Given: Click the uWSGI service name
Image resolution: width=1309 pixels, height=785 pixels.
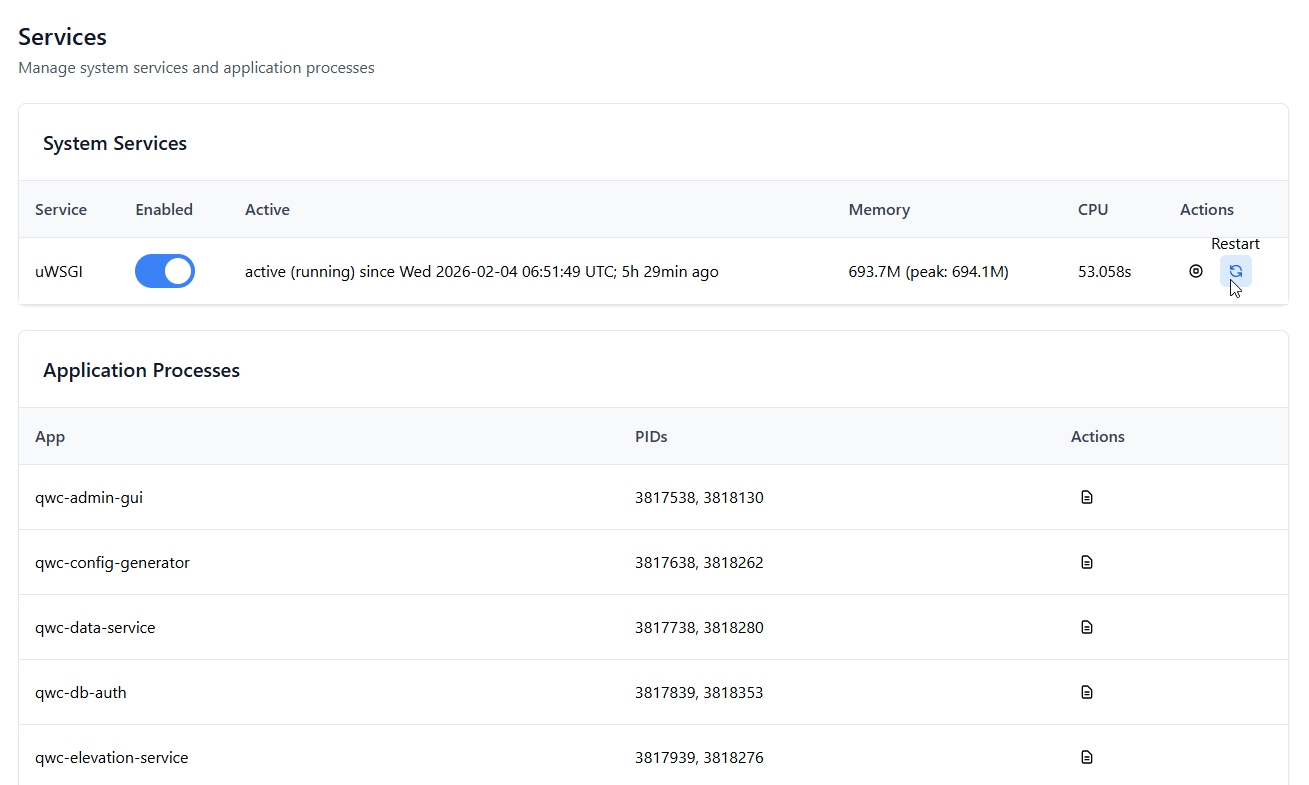Looking at the screenshot, I should tap(59, 271).
